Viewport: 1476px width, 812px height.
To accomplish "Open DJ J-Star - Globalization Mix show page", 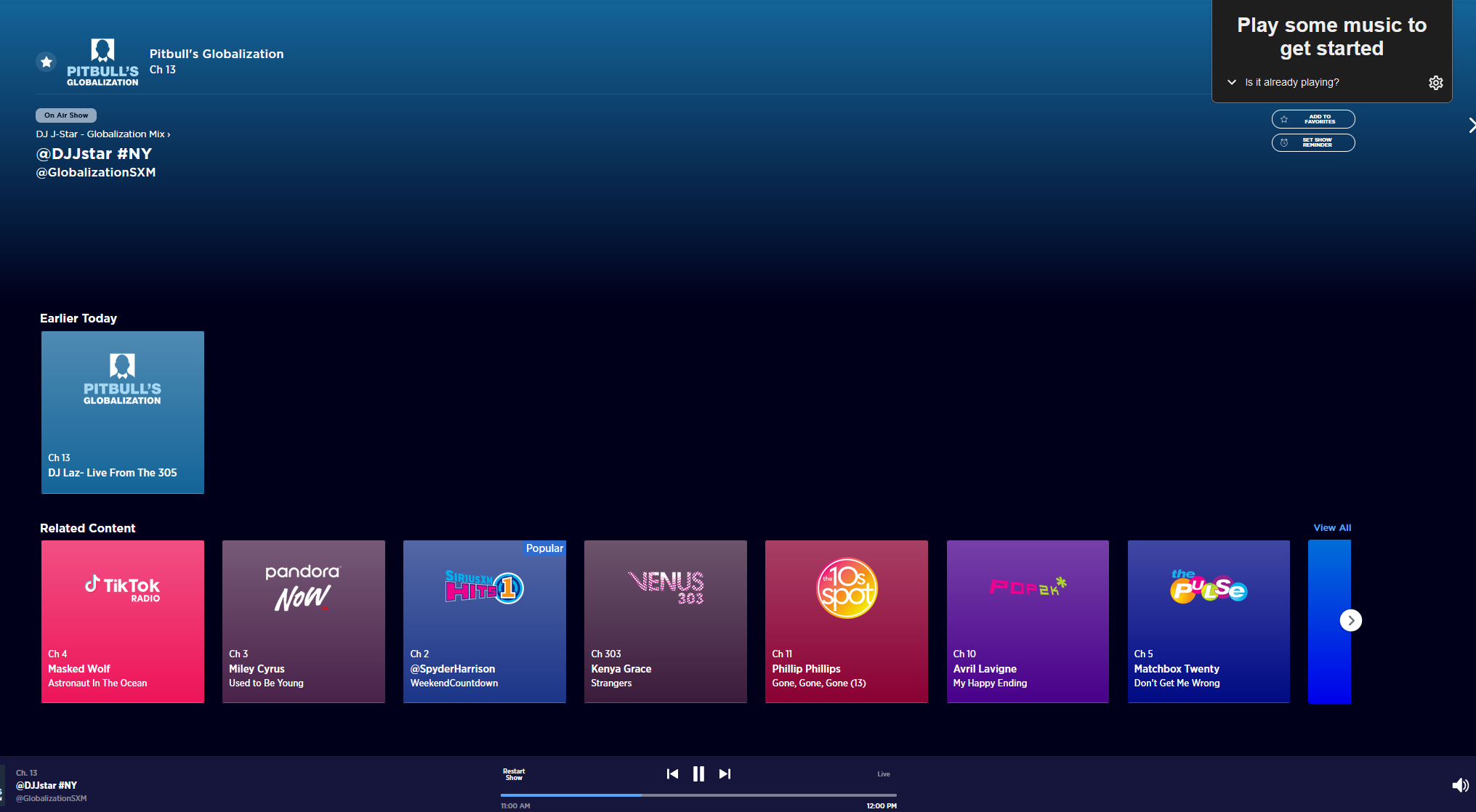I will (x=102, y=134).
